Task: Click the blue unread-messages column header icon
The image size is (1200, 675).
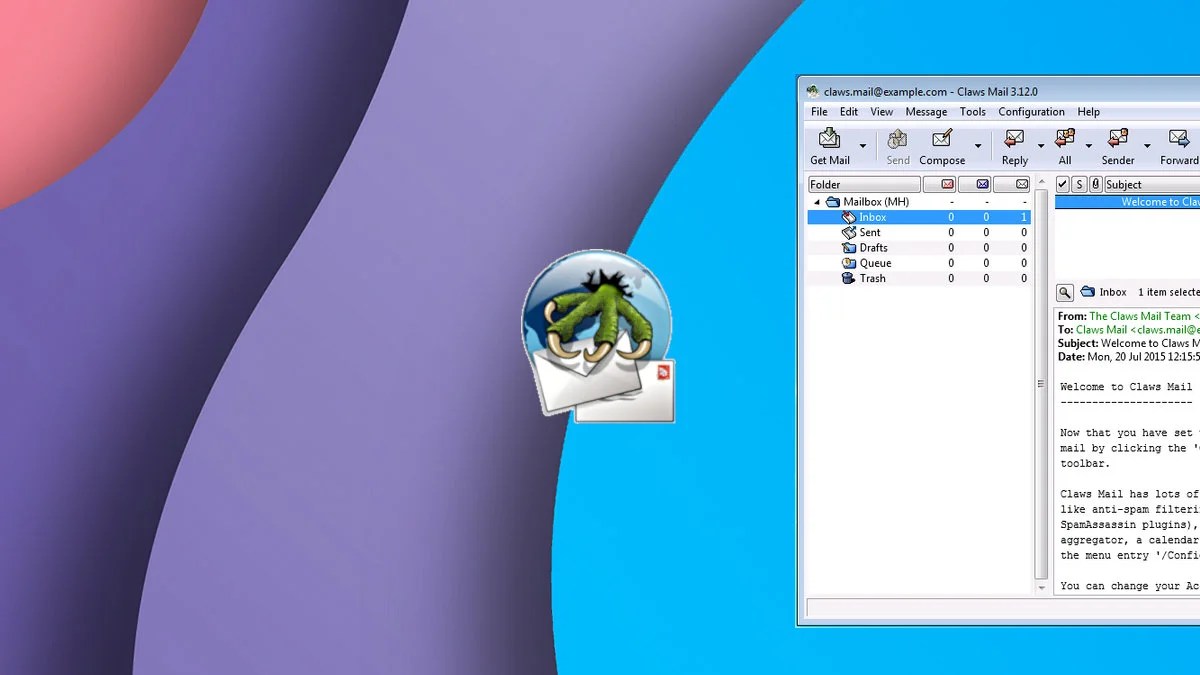Action: (x=982, y=184)
